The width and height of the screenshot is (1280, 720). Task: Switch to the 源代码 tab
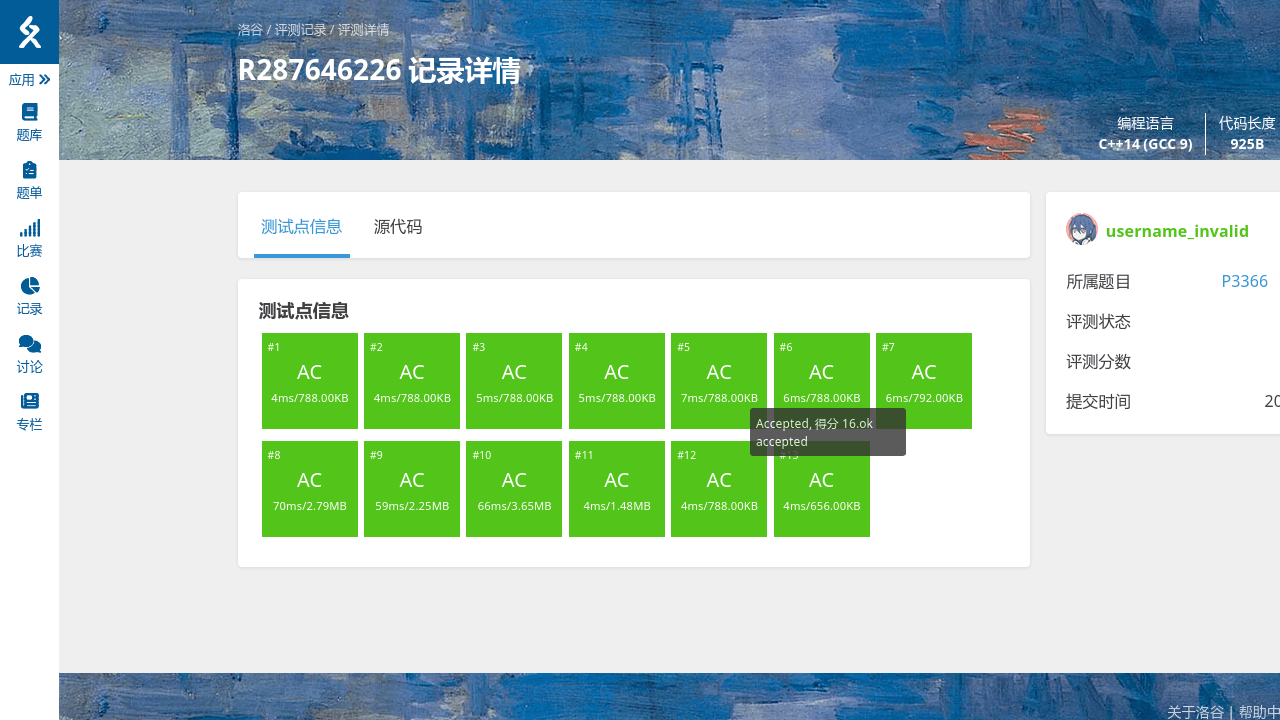[398, 227]
